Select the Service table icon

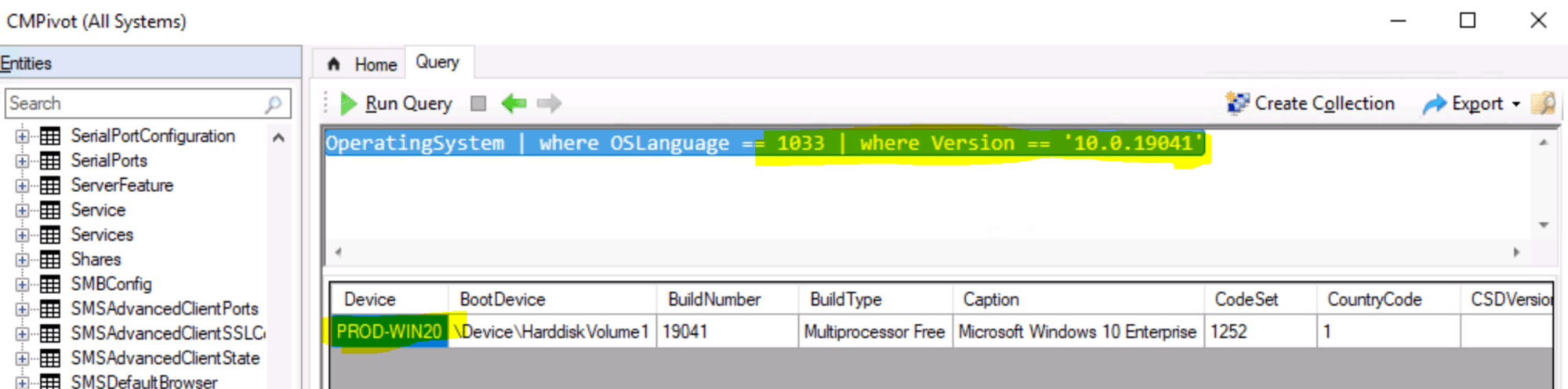point(50,210)
